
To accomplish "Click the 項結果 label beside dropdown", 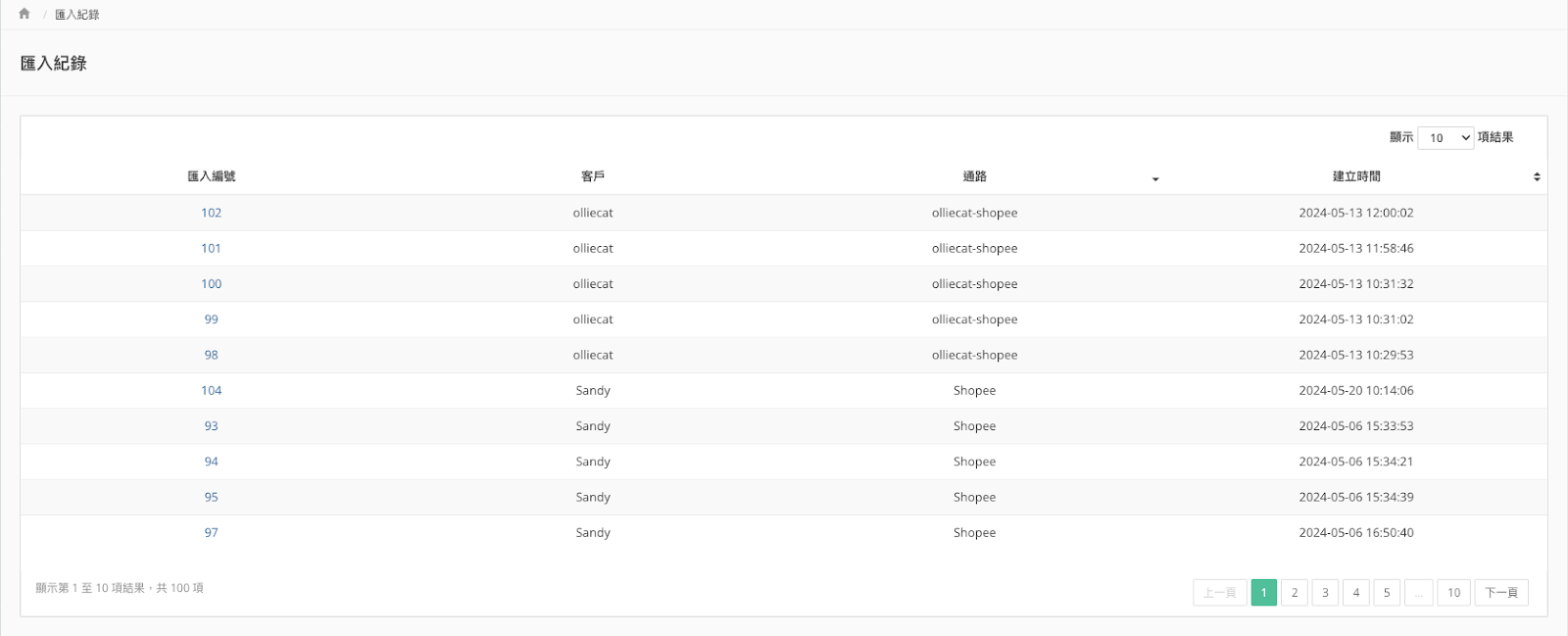I will coord(1495,137).
